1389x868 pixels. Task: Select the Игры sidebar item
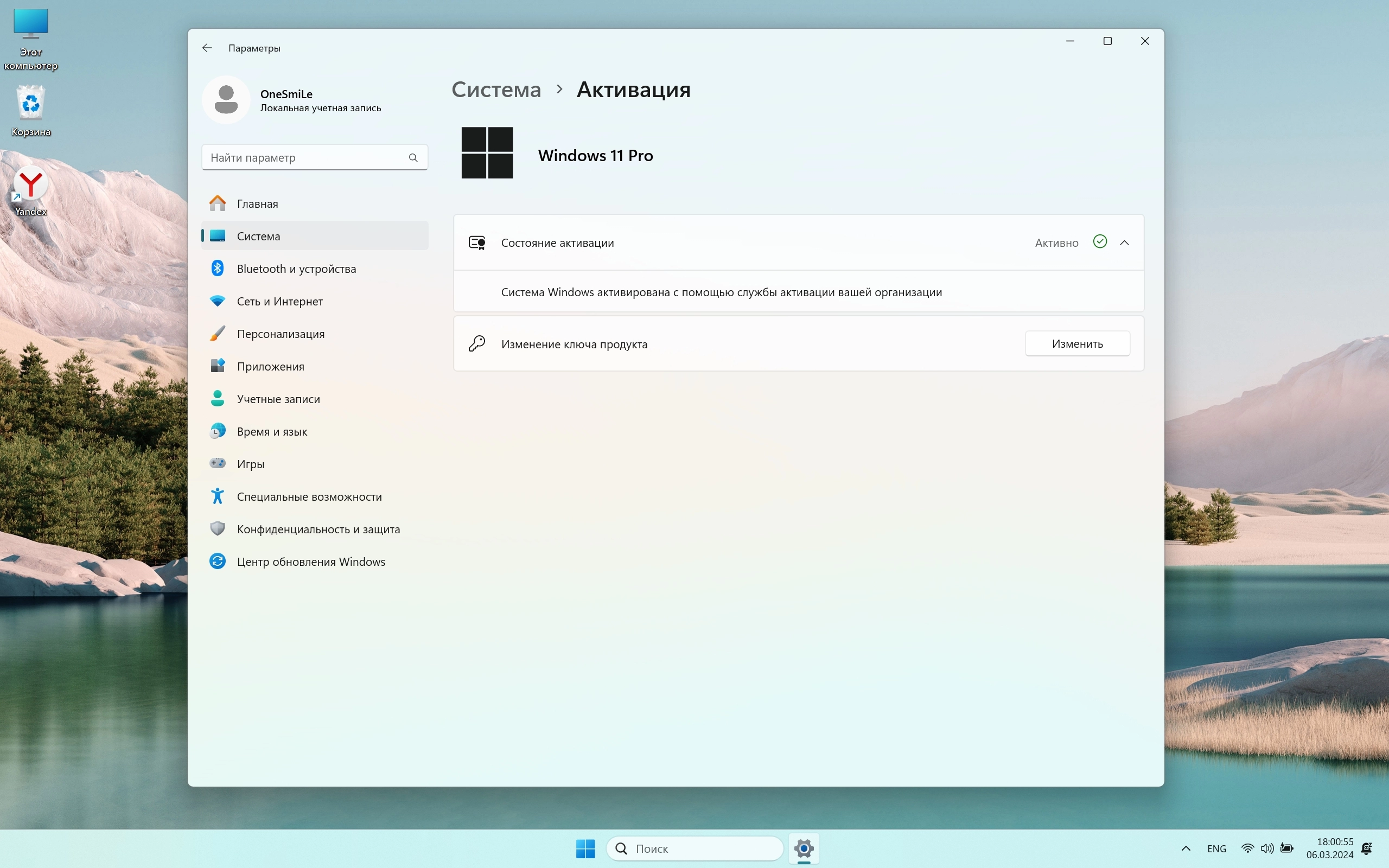(x=251, y=464)
